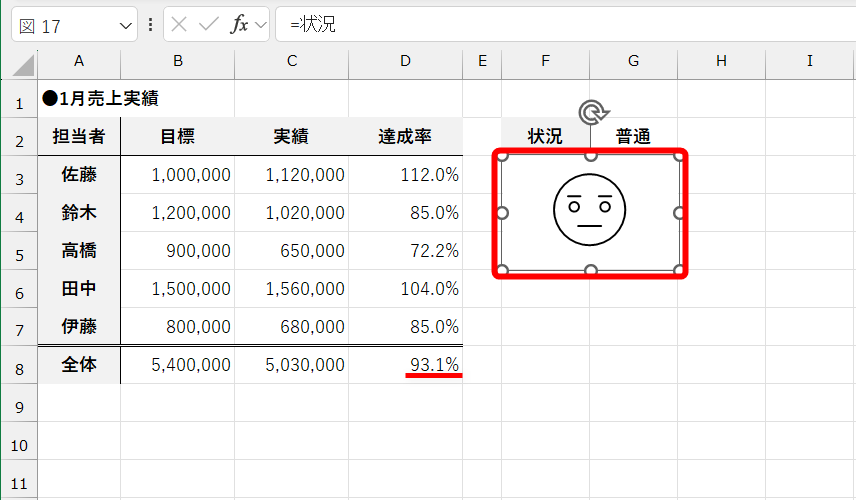Click the 5,030,000 total result cell
856x500 pixels.
(292, 365)
